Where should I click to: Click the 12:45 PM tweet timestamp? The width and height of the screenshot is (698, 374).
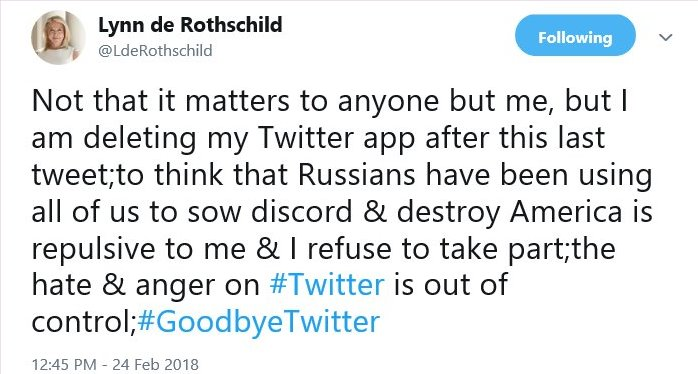tap(64, 365)
